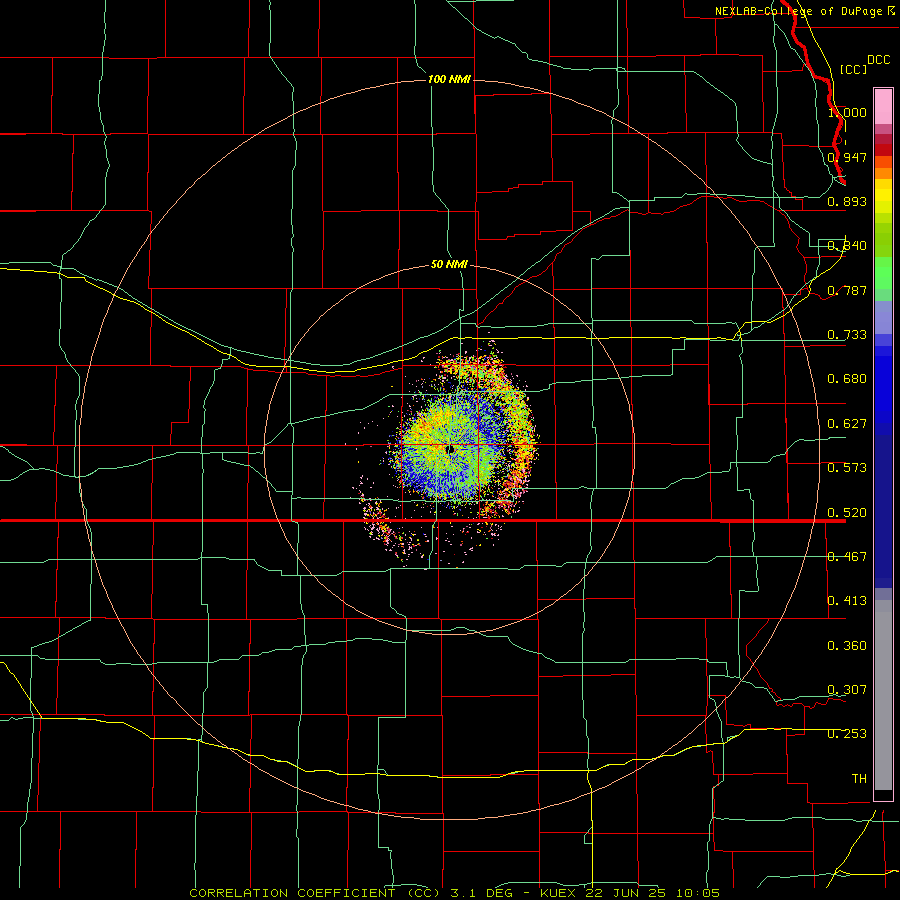Click the 50 NMI range ring label

(x=449, y=264)
